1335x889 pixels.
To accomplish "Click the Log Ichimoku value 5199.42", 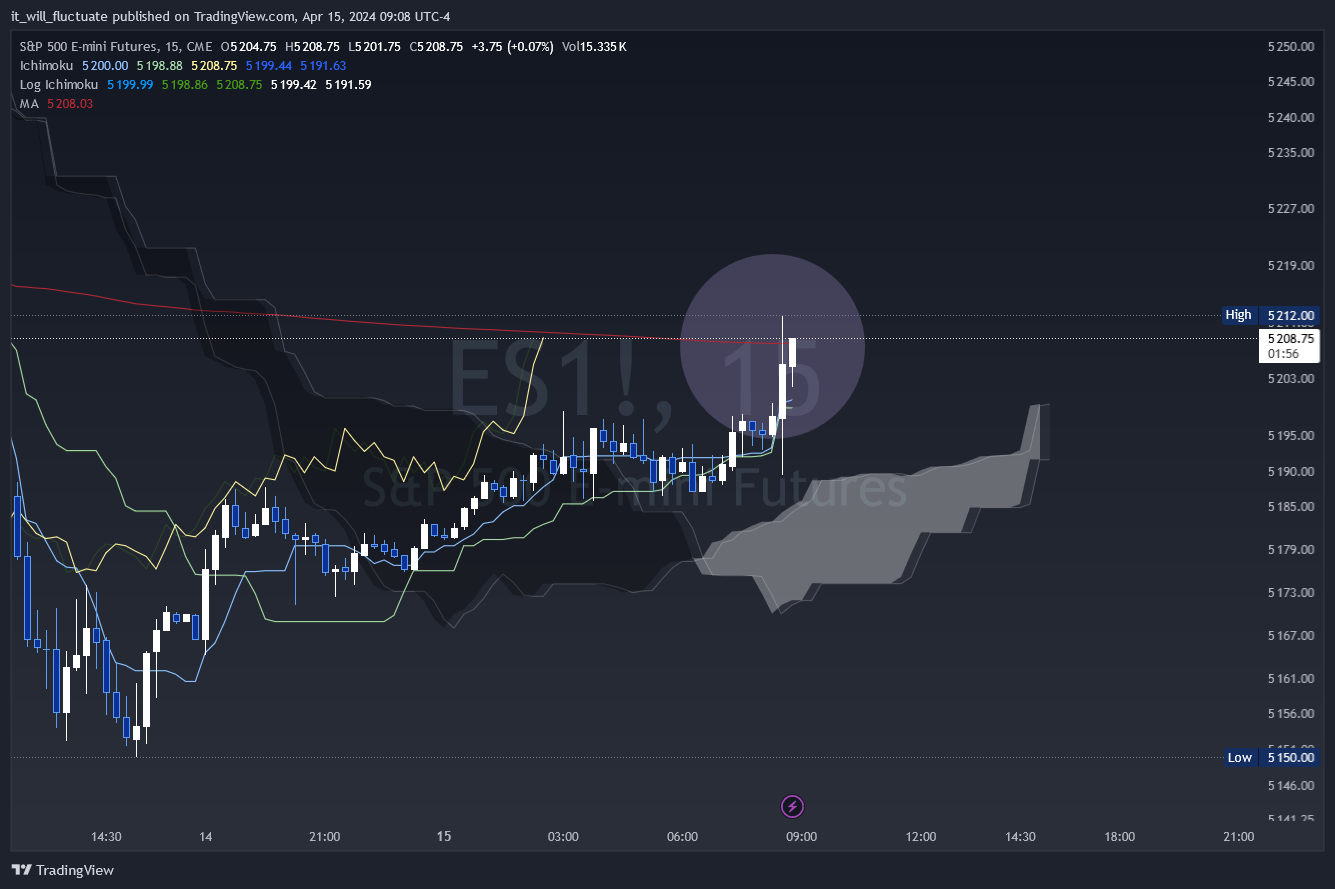I will 293,85.
